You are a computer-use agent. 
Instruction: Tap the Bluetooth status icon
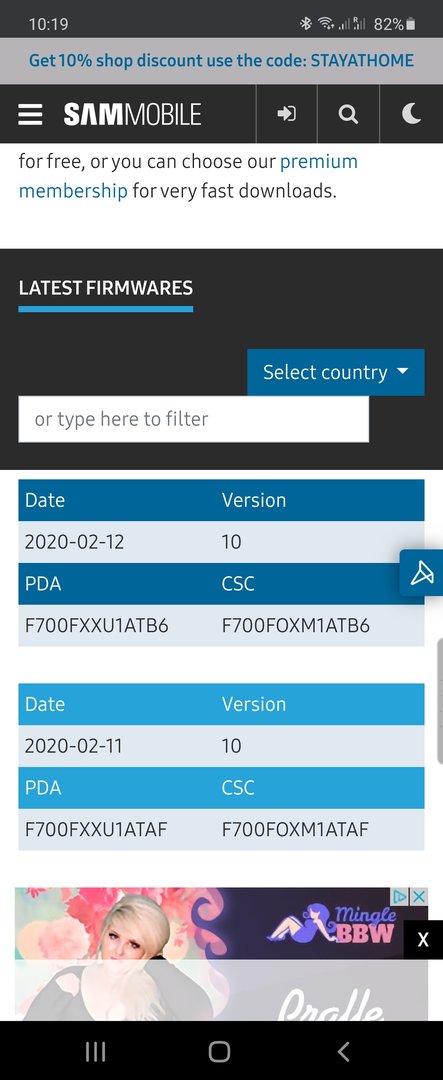(306, 24)
